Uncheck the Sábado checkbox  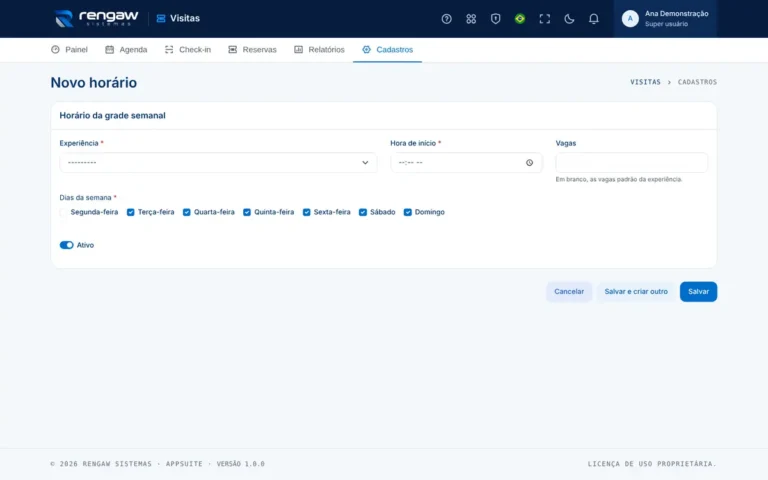362,213
